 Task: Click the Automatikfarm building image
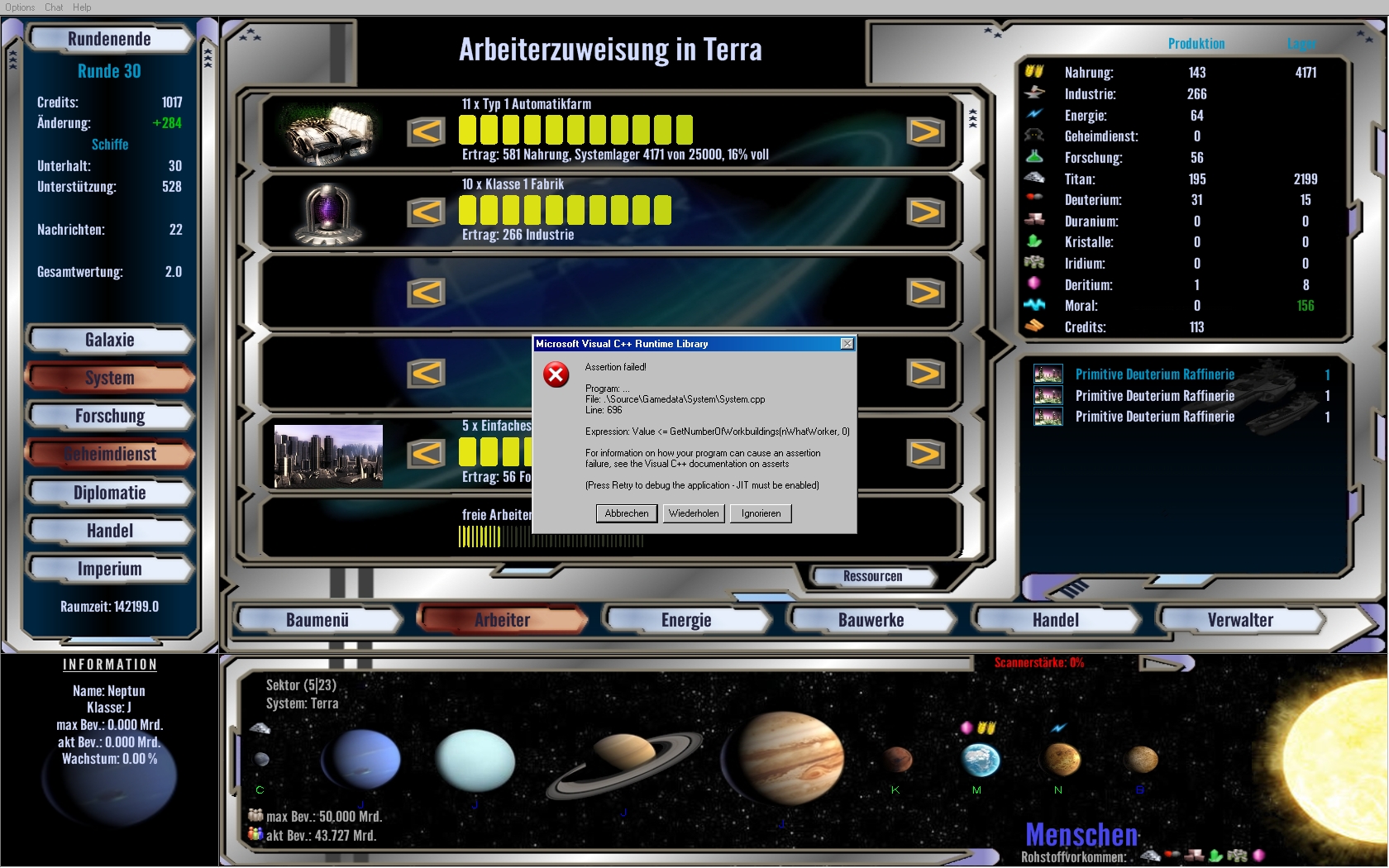tap(329, 132)
